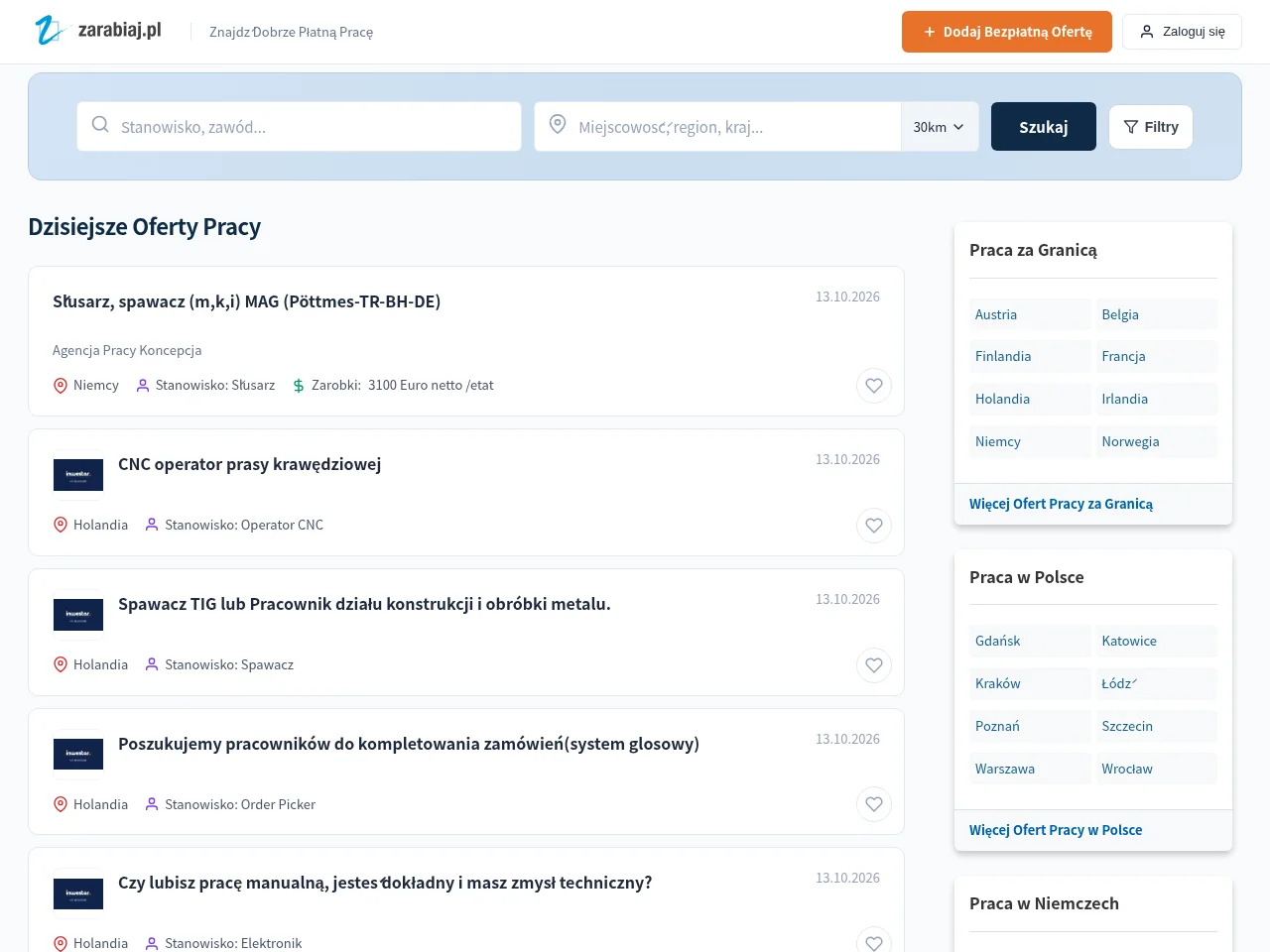The height and width of the screenshot is (952, 1270).
Task: Select Finlandia country link
Action: 1030,356
